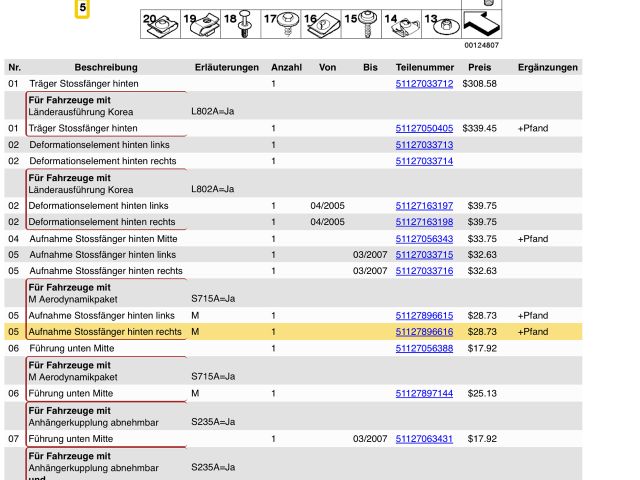Screen dimensions: 640x480
Task: Open part number 51127033712 link
Action: click(424, 84)
